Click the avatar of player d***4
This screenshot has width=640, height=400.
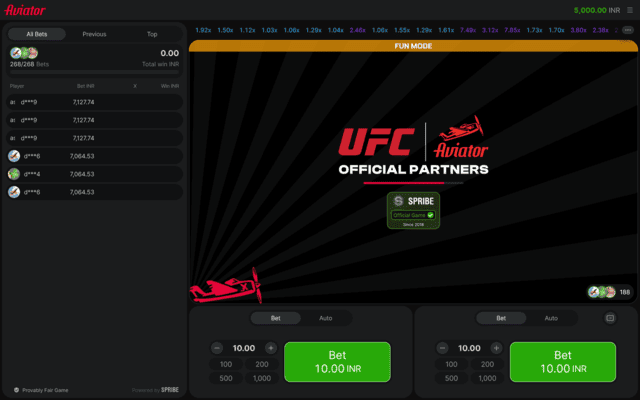14,174
